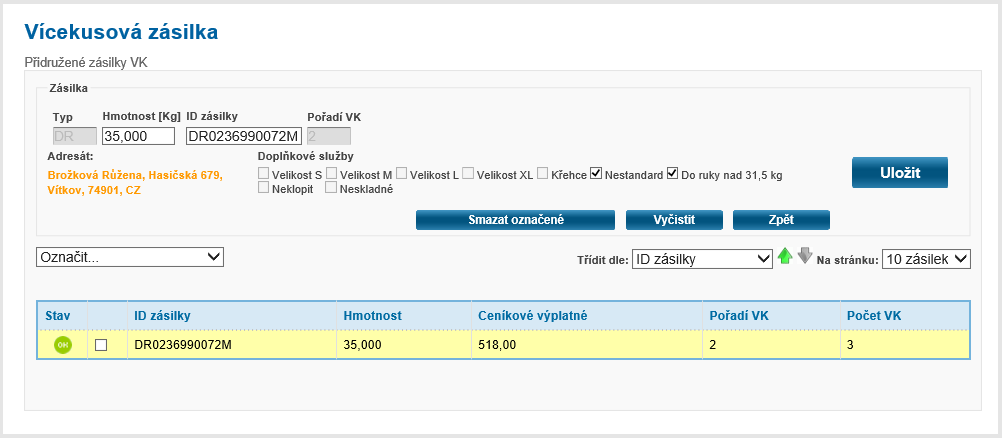Screen dimensions: 1003x439
Task: Select the DR0236990072M row checkbox
Action: 101,345
